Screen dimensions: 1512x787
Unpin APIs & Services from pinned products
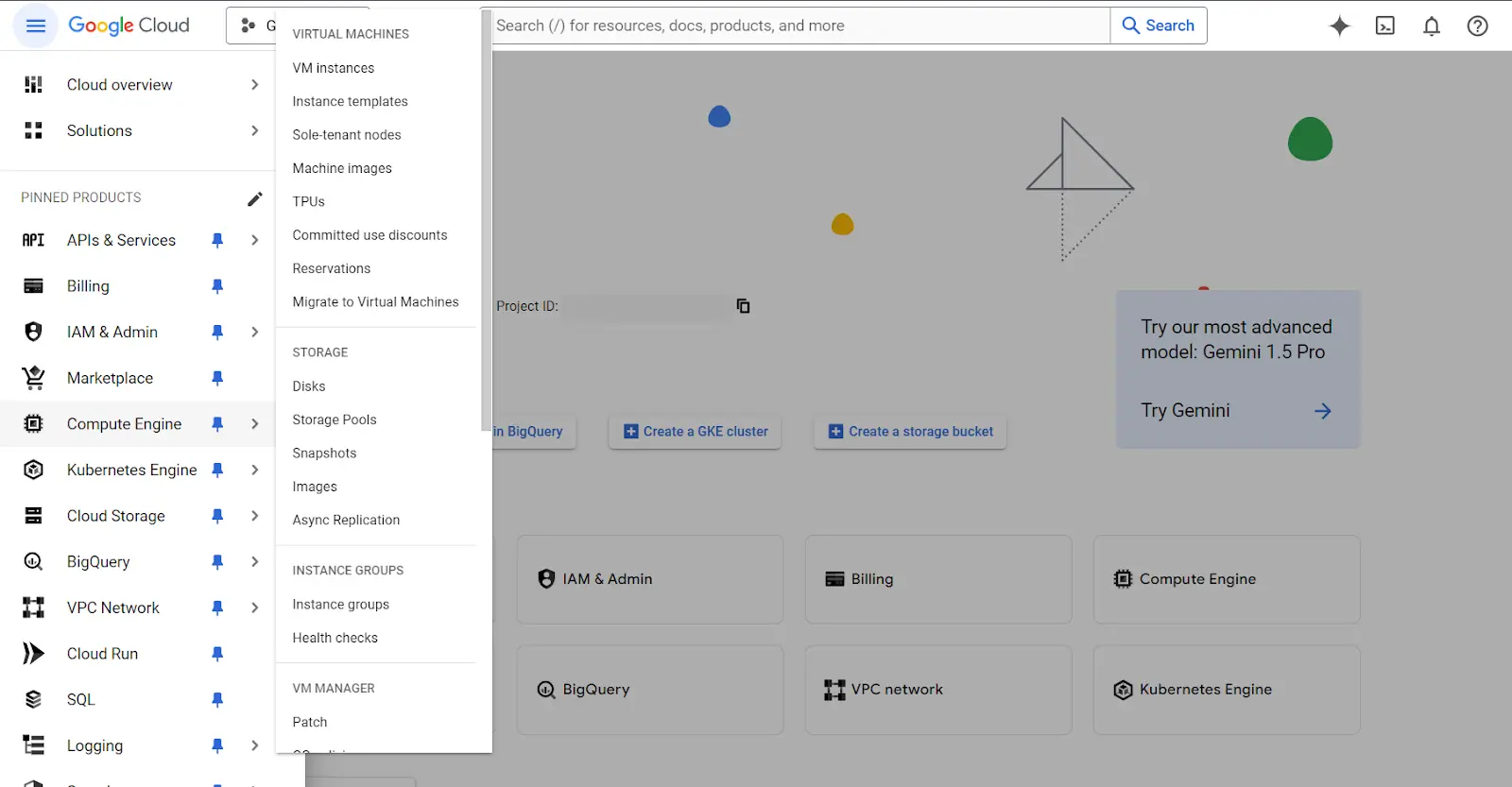point(217,240)
